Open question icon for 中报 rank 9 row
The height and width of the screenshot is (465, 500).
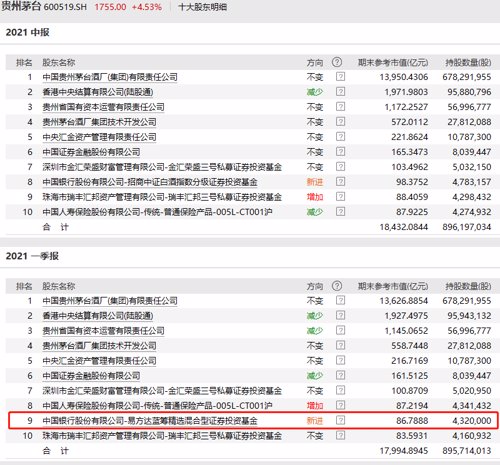(x=340, y=197)
